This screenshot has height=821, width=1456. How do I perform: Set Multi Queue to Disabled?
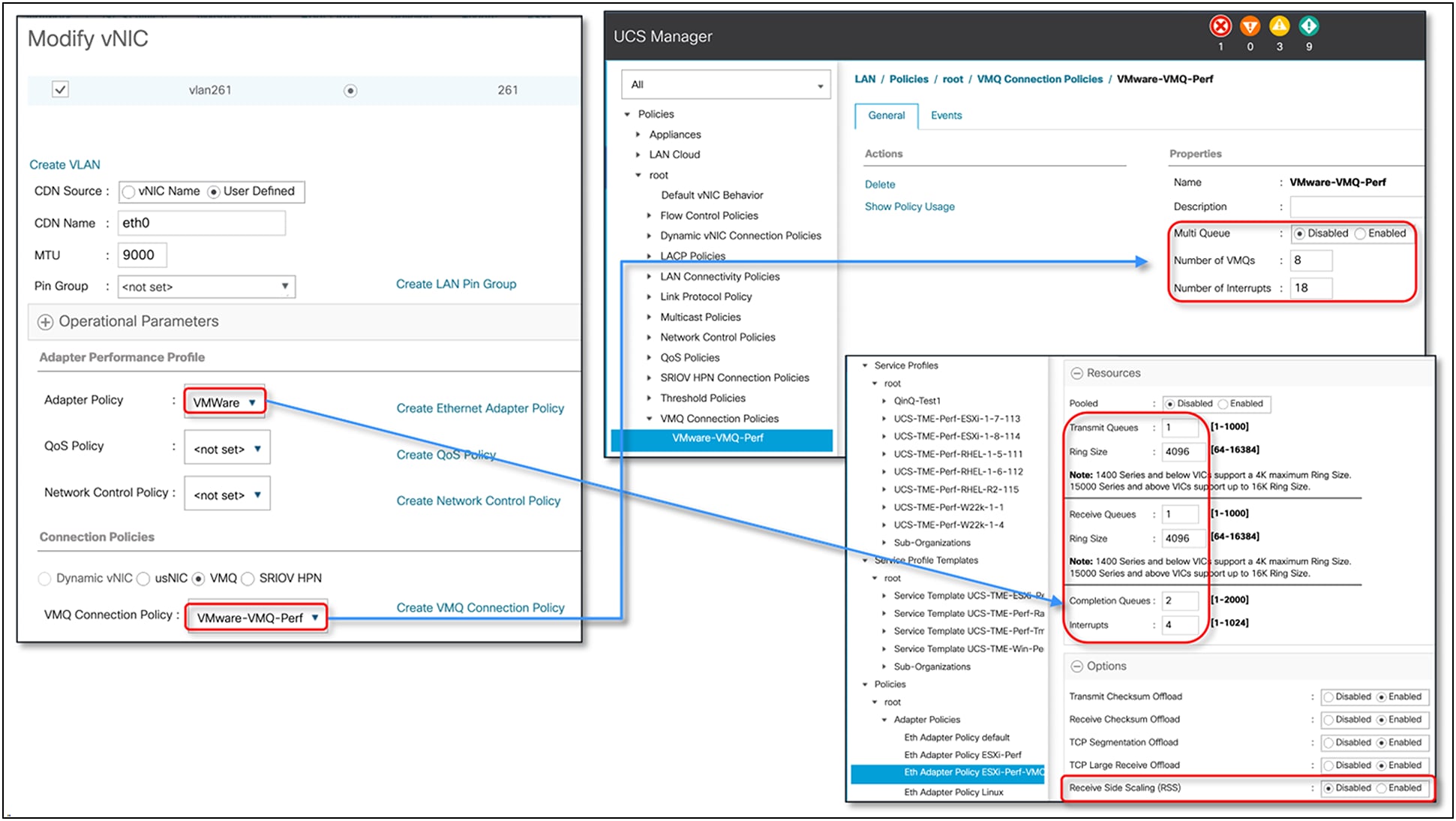click(x=1300, y=233)
